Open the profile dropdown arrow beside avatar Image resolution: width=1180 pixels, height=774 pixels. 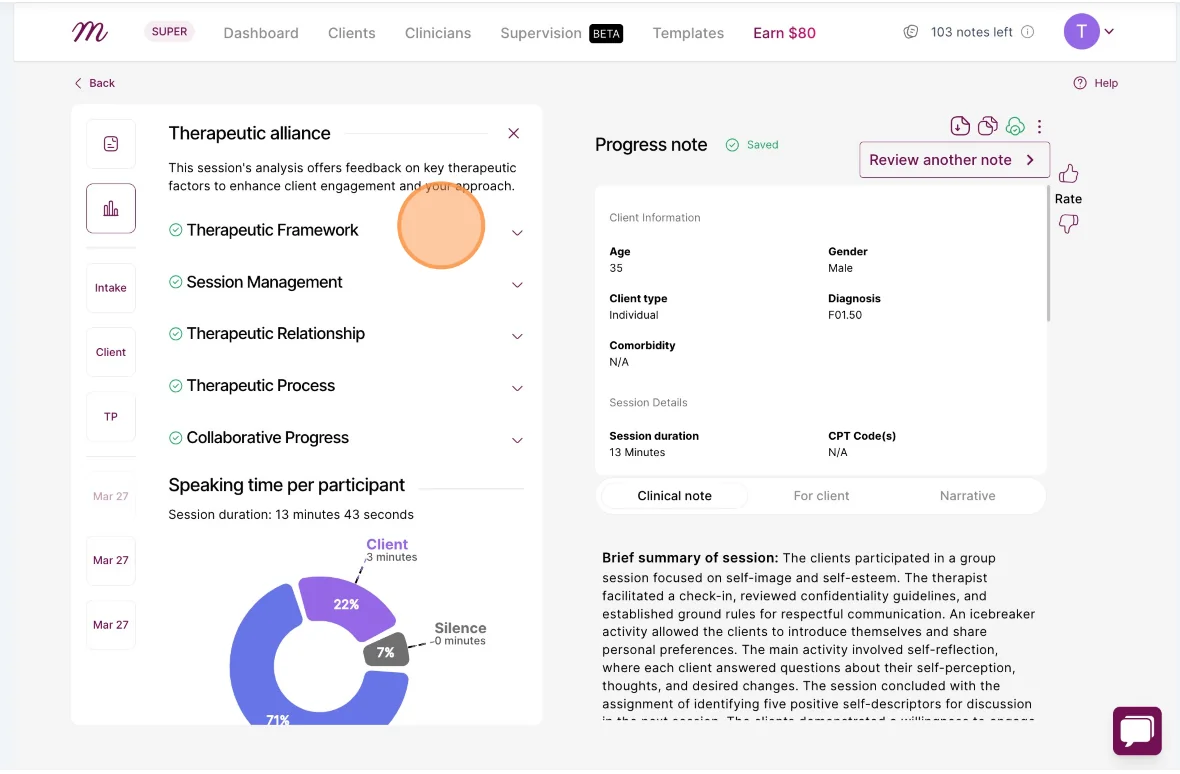pos(1109,32)
